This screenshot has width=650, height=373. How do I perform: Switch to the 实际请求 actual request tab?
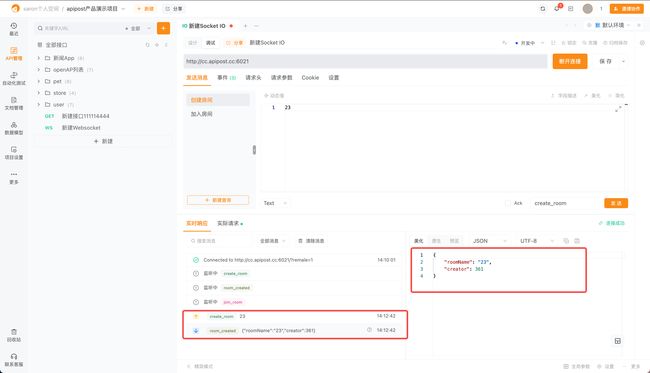click(230, 223)
